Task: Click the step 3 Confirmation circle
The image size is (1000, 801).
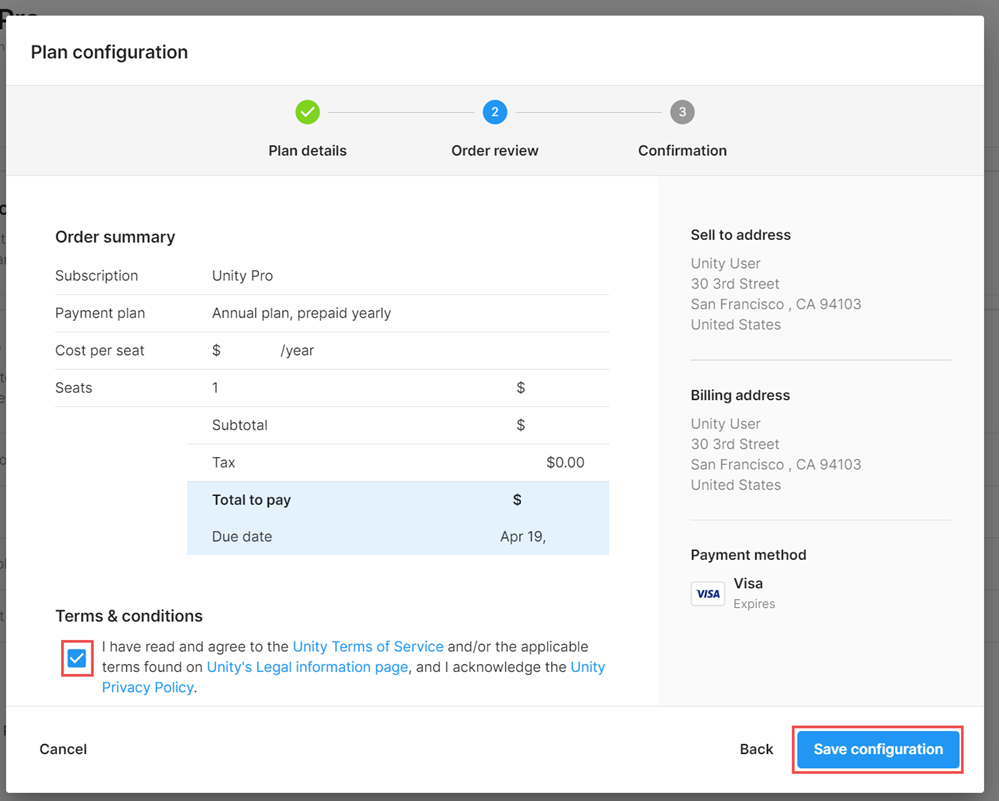Action: coord(682,112)
